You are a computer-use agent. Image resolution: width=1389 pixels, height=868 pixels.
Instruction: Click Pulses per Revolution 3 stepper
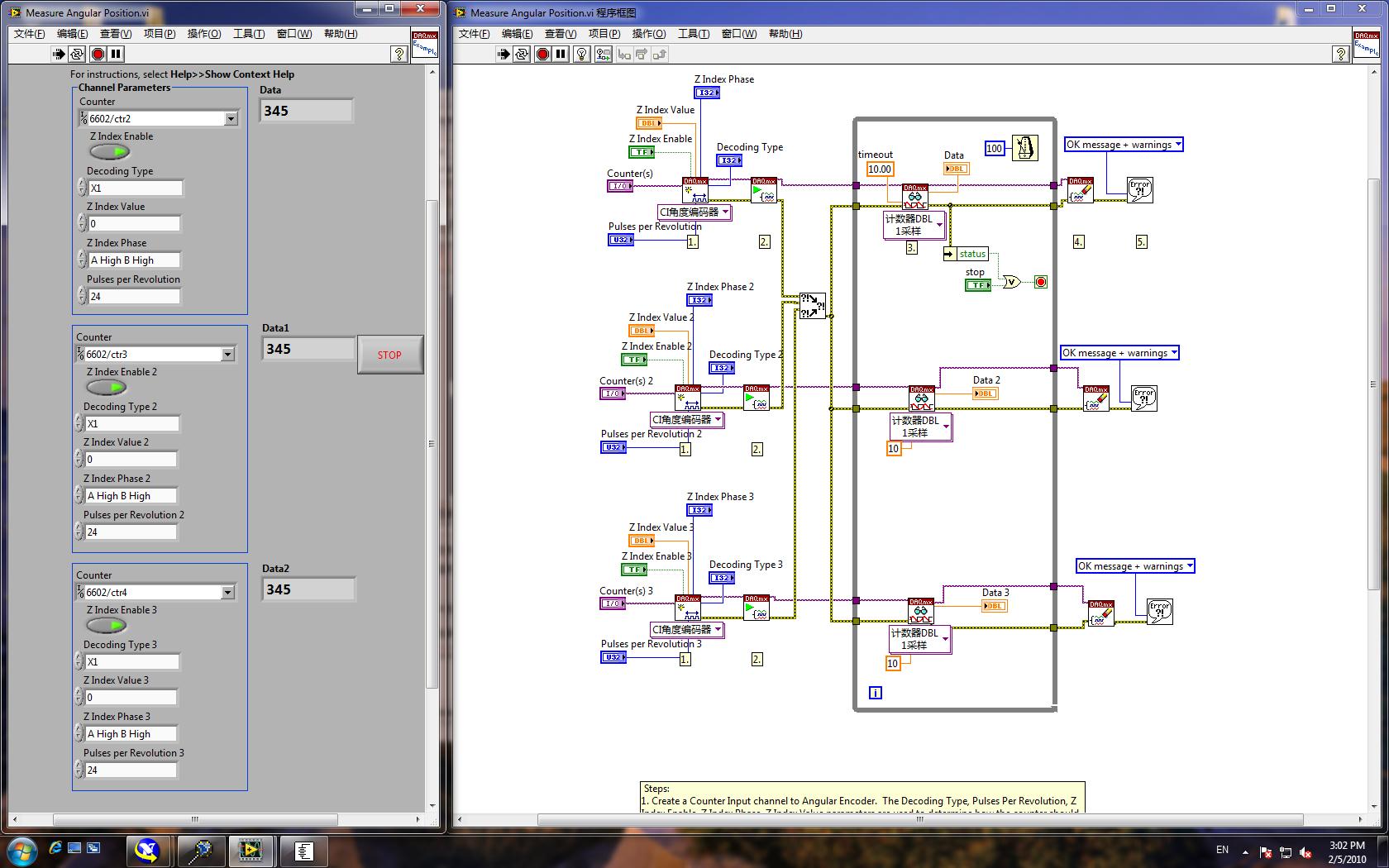(x=79, y=770)
